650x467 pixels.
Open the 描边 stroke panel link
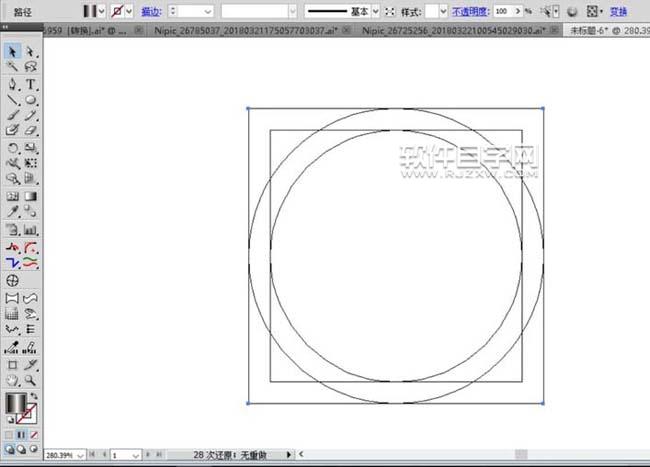tap(151, 12)
